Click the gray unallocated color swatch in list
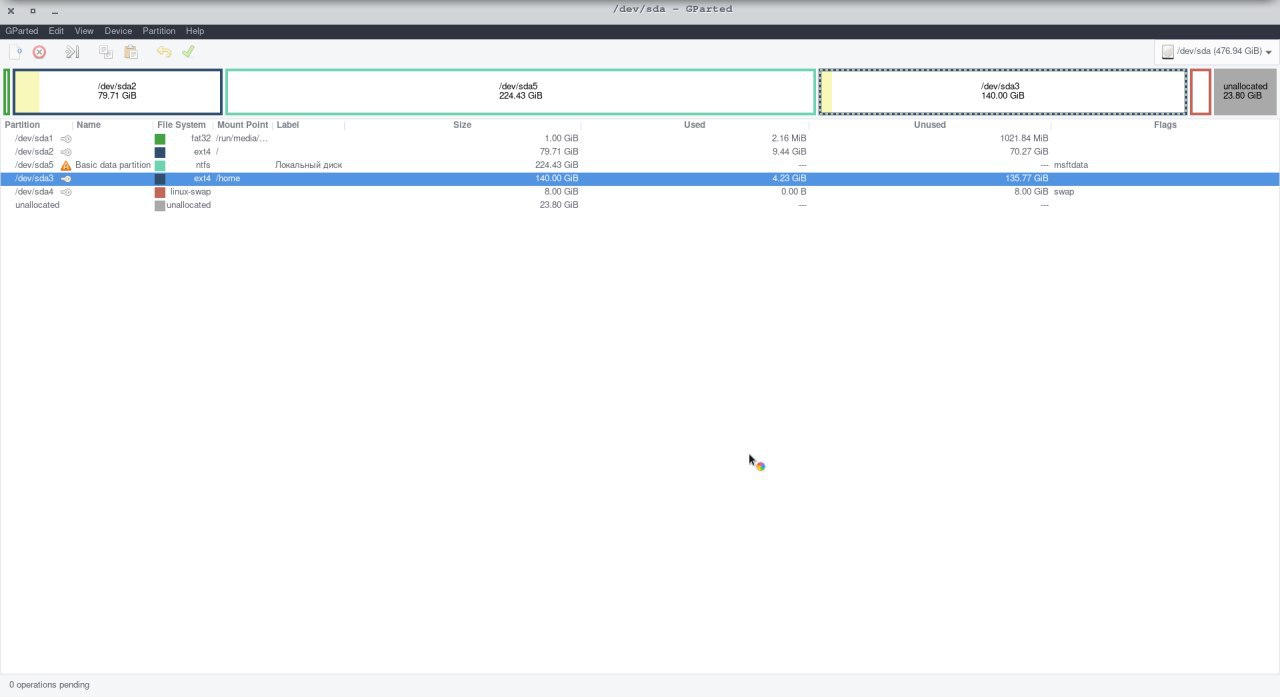1280x697 pixels. point(160,205)
